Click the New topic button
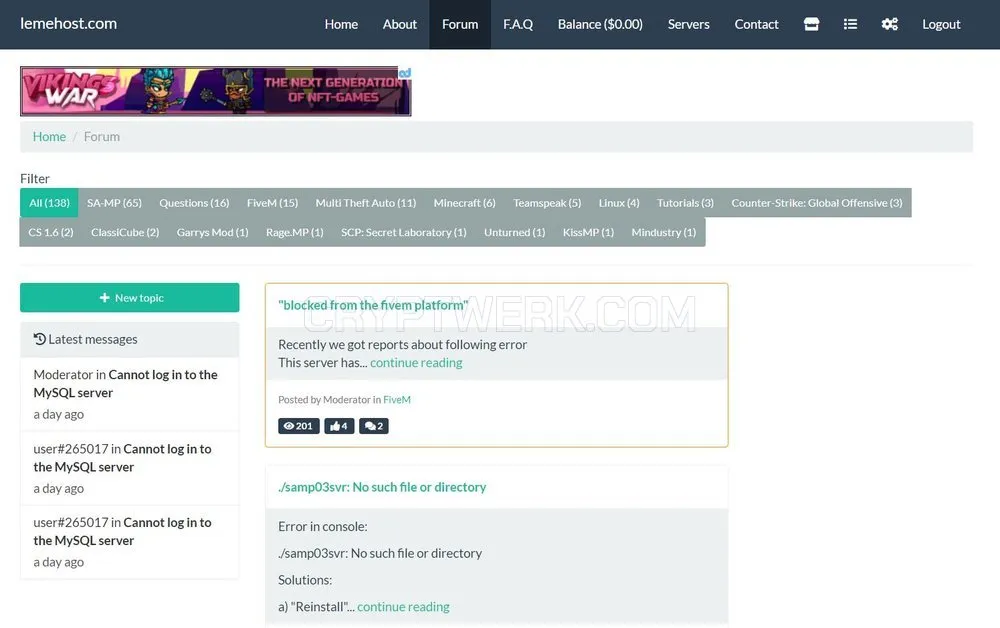Screen dimensions: 1000x628 coord(129,298)
